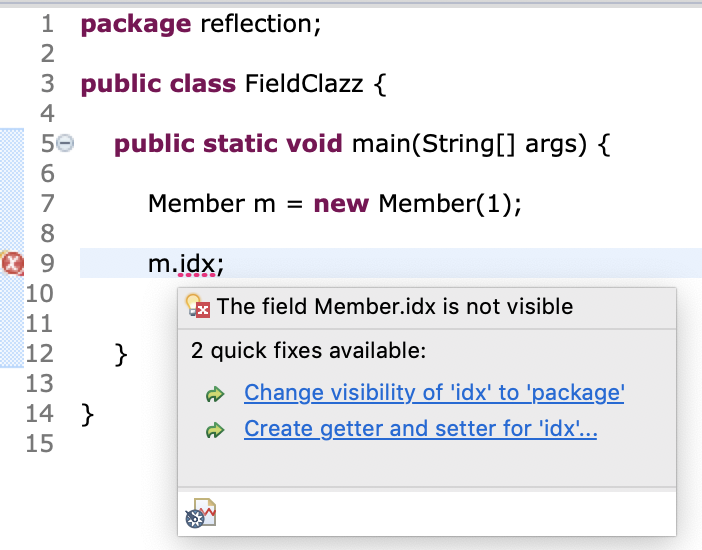Click the '2 quick fixes available' text
The height and width of the screenshot is (550, 702).
[x=308, y=351]
